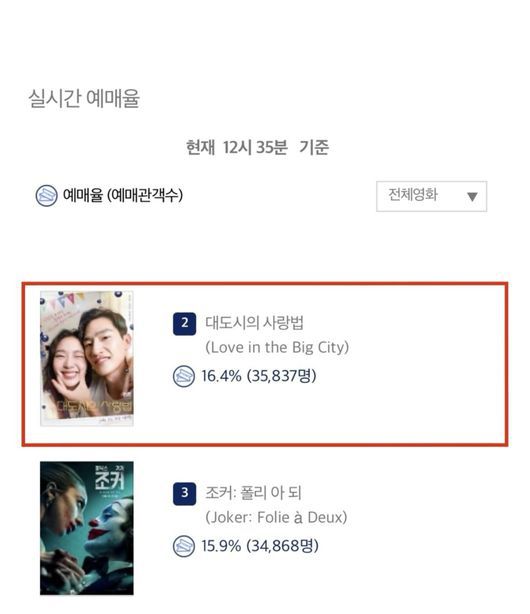Viewport: 530px width, 614px height.
Task: Expand the dropdown arrow of 전체영화
Action: pos(472,197)
